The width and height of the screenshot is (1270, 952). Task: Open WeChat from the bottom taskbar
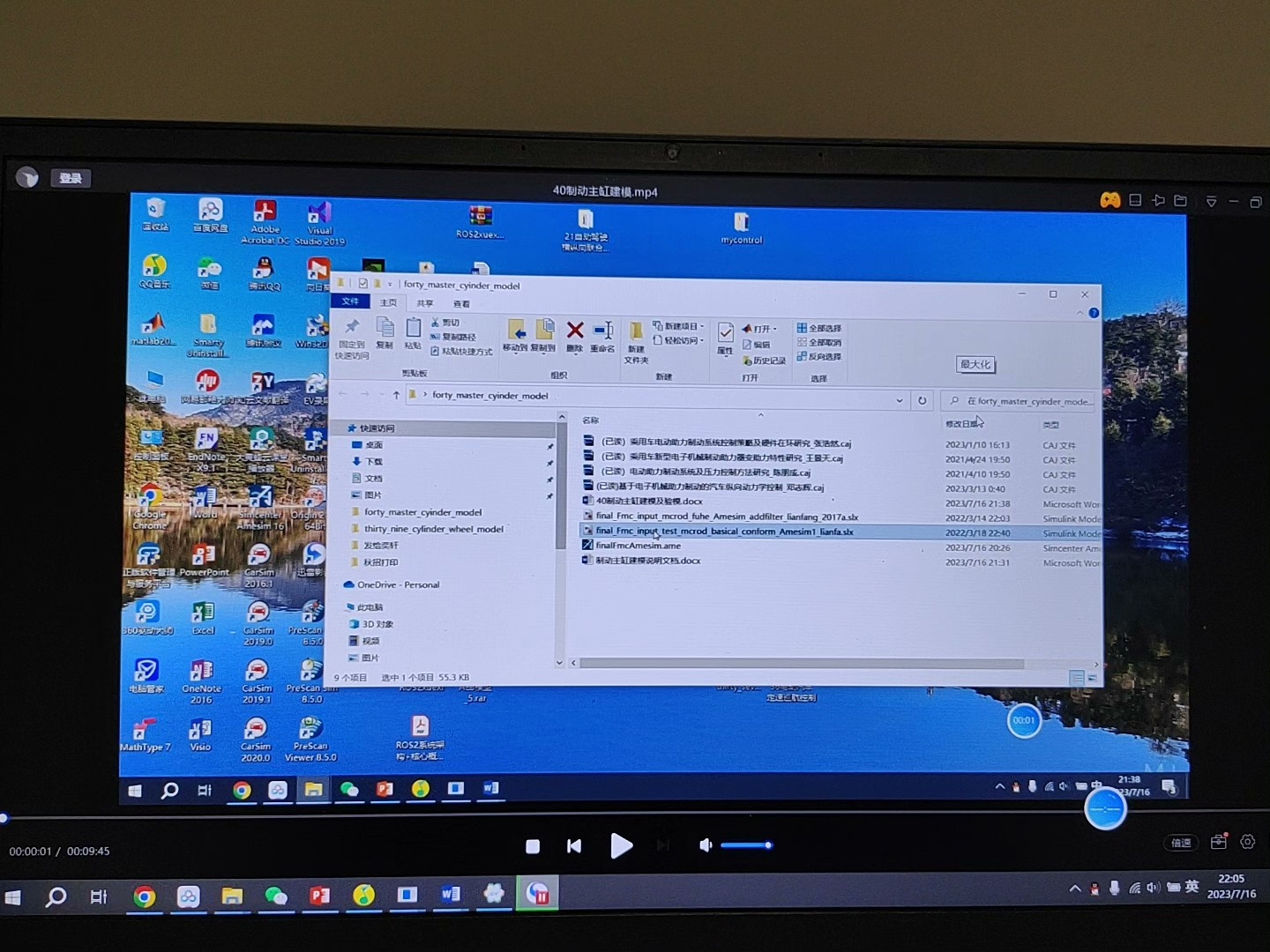(x=276, y=896)
